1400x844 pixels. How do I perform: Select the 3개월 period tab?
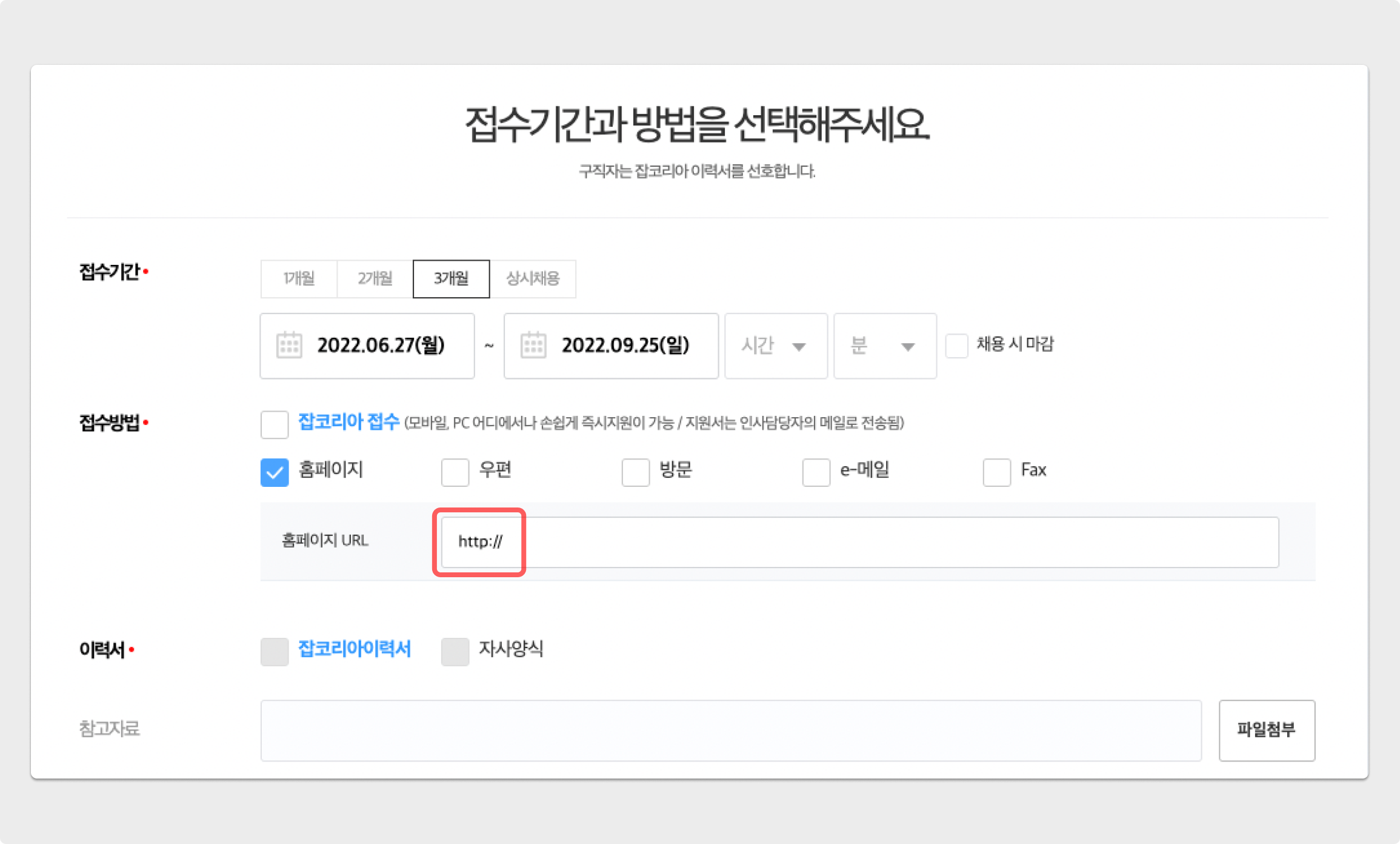[451, 279]
